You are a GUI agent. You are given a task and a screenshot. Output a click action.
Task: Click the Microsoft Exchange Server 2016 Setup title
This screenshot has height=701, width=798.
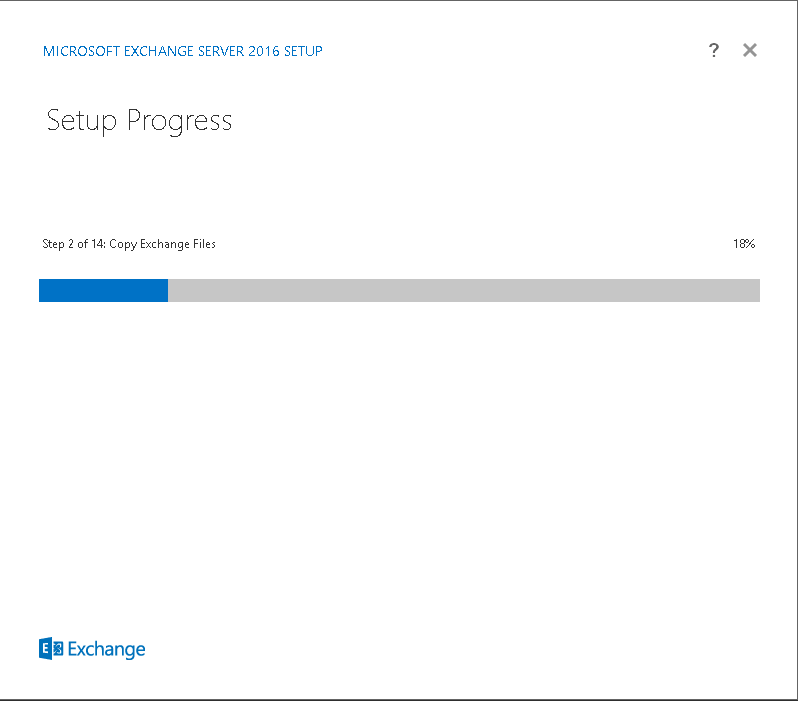[183, 51]
